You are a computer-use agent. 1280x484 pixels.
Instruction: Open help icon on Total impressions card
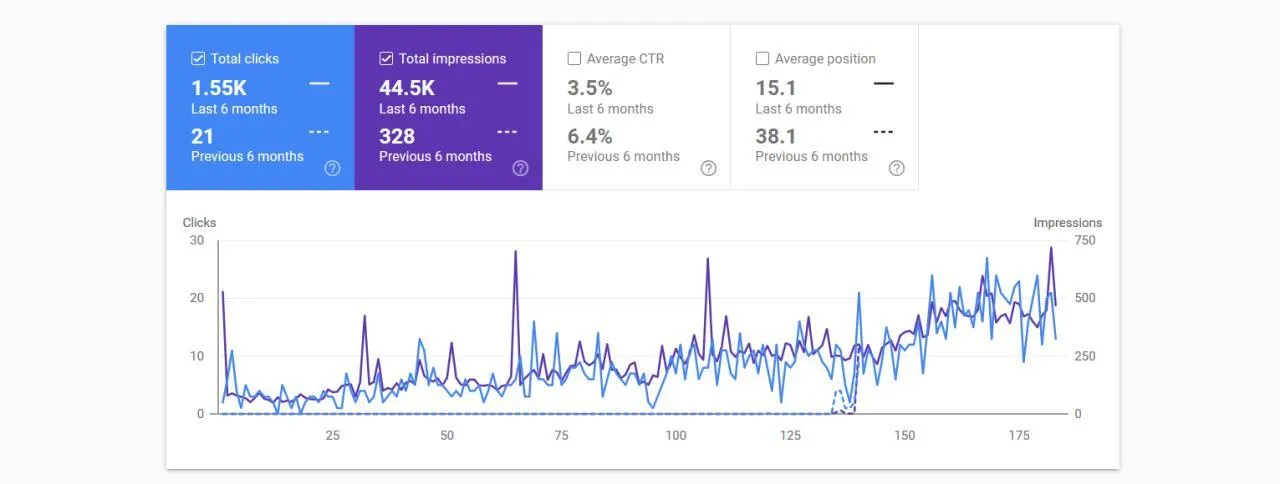[521, 168]
